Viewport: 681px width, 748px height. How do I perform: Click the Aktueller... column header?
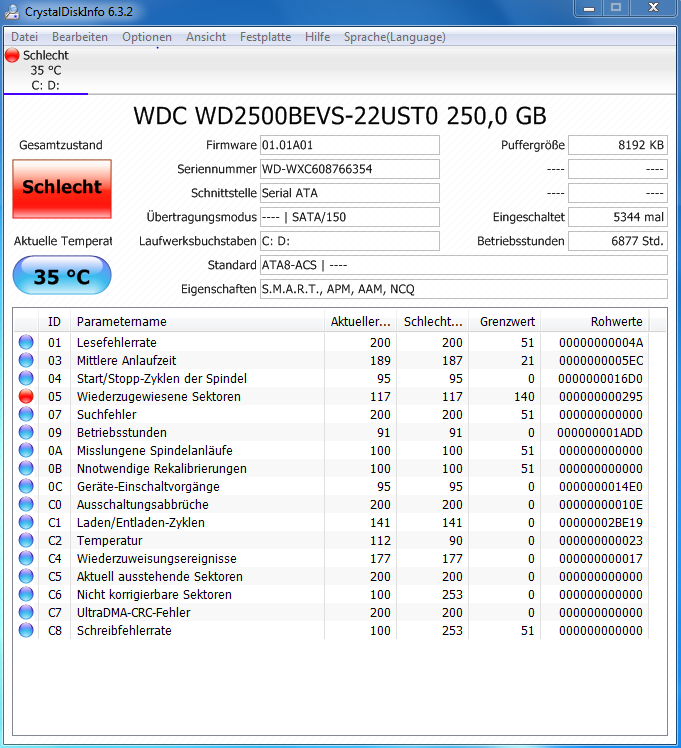point(360,322)
